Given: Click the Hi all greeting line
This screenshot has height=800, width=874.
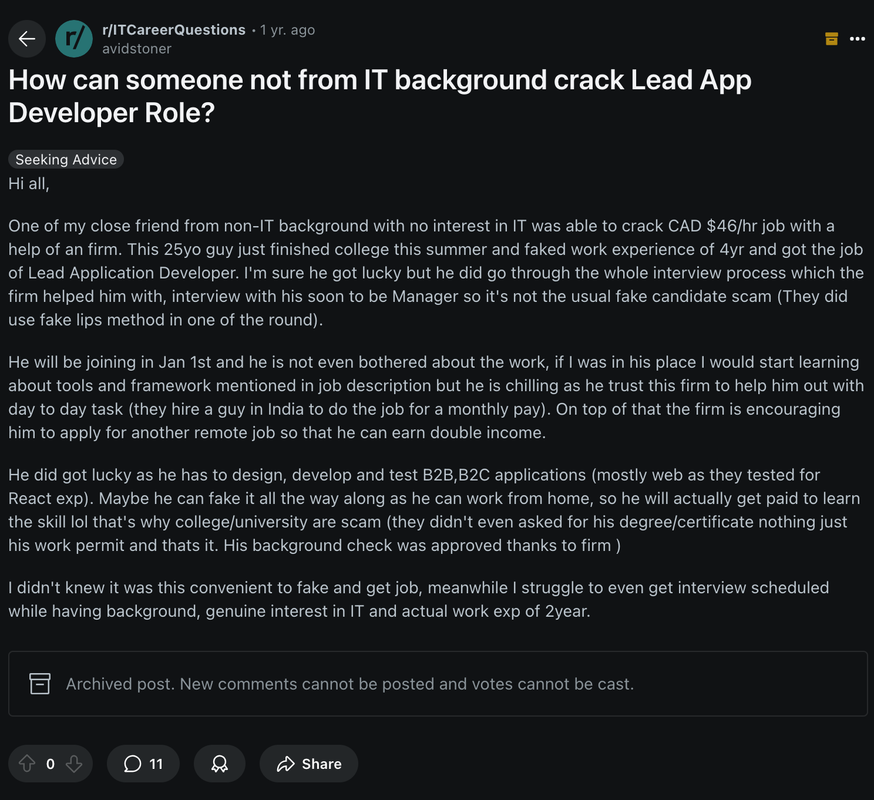Looking at the screenshot, I should tap(29, 184).
